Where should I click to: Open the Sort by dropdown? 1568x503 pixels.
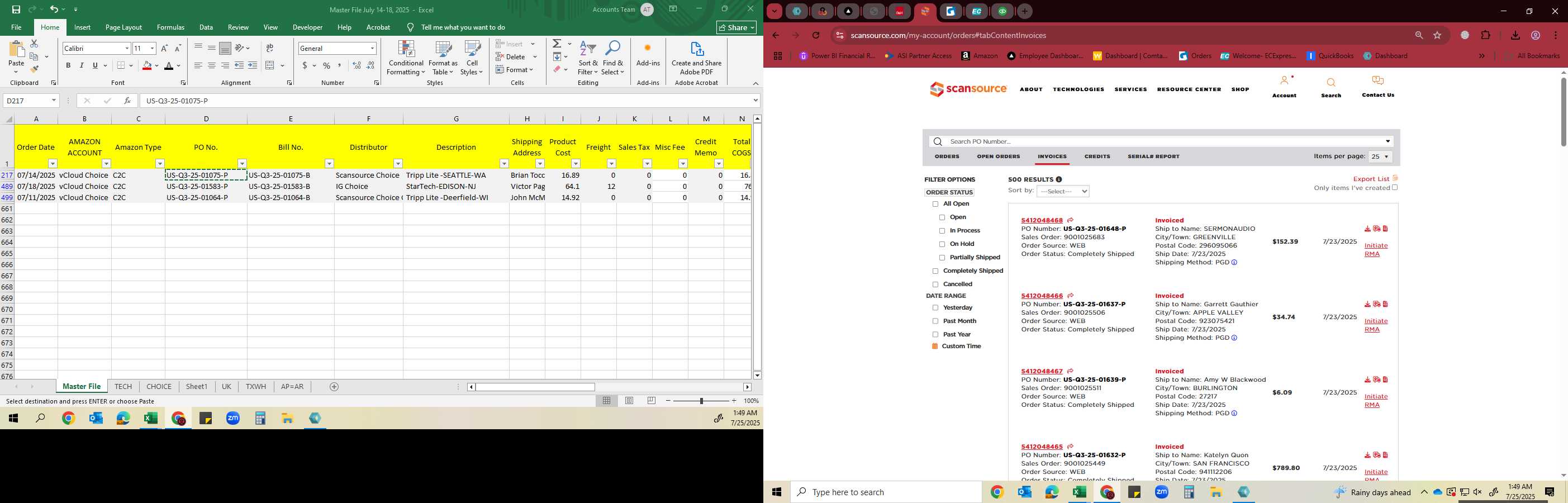click(x=1063, y=191)
